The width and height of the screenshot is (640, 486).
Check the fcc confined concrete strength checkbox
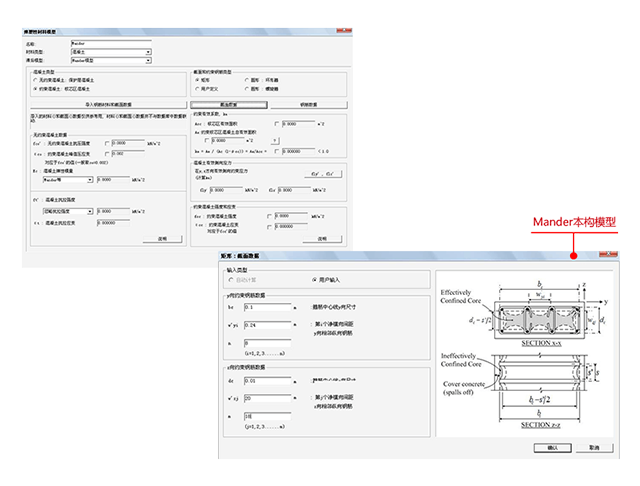(269, 216)
